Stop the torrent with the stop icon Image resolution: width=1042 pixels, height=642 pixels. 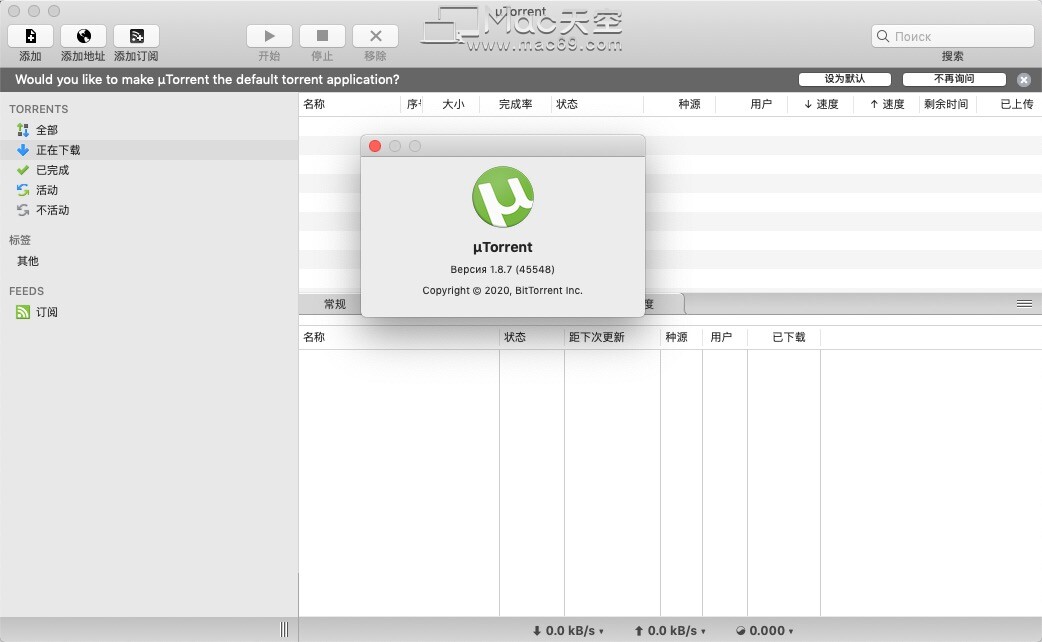pos(321,35)
